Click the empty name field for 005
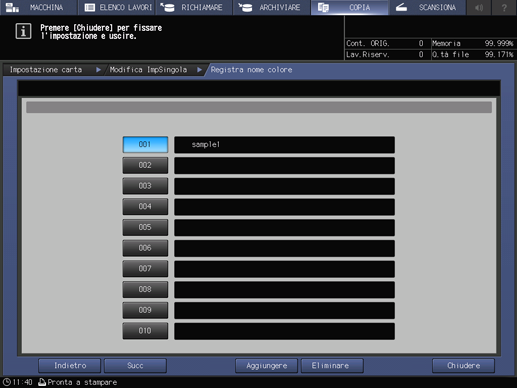The height and width of the screenshot is (388, 517). coord(284,227)
